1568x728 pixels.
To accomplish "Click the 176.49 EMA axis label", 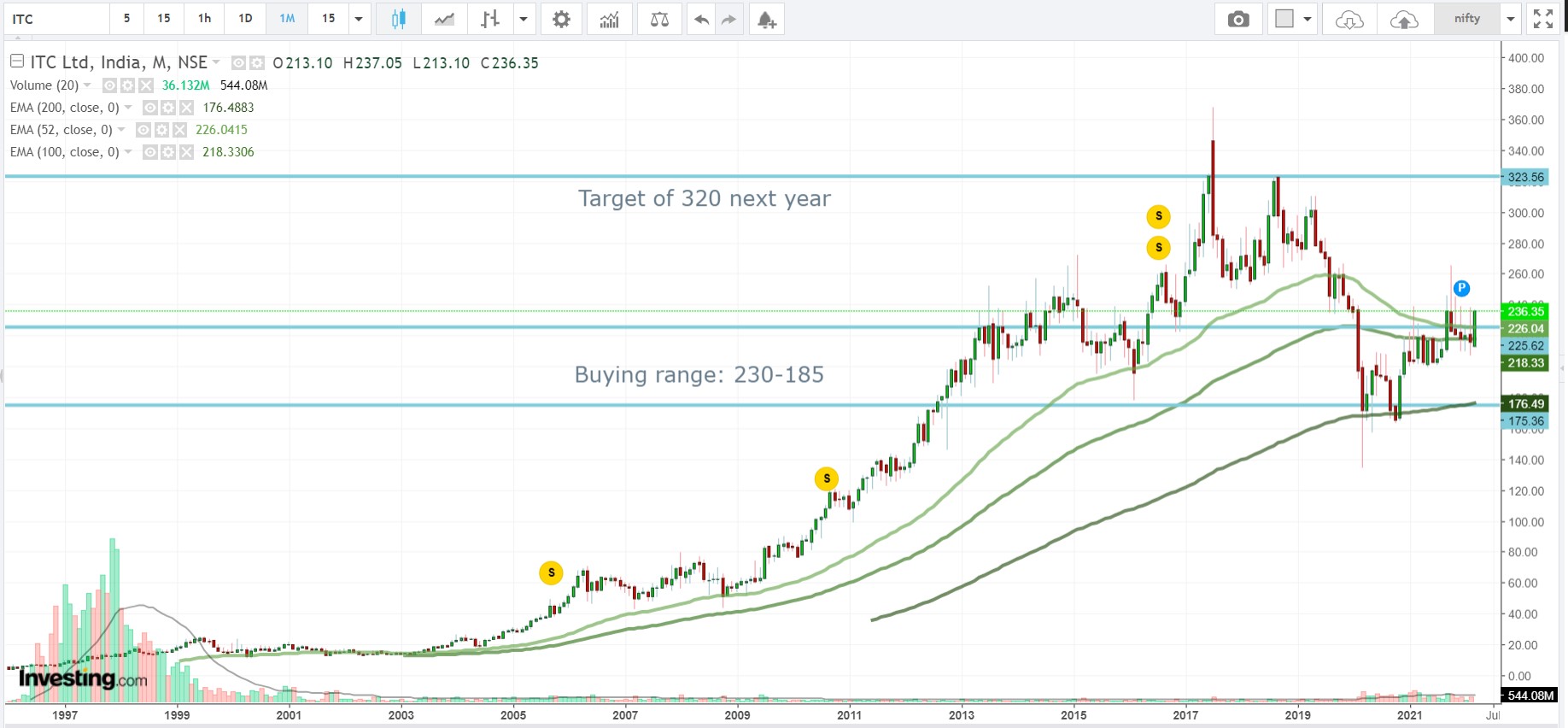I will (x=1525, y=404).
